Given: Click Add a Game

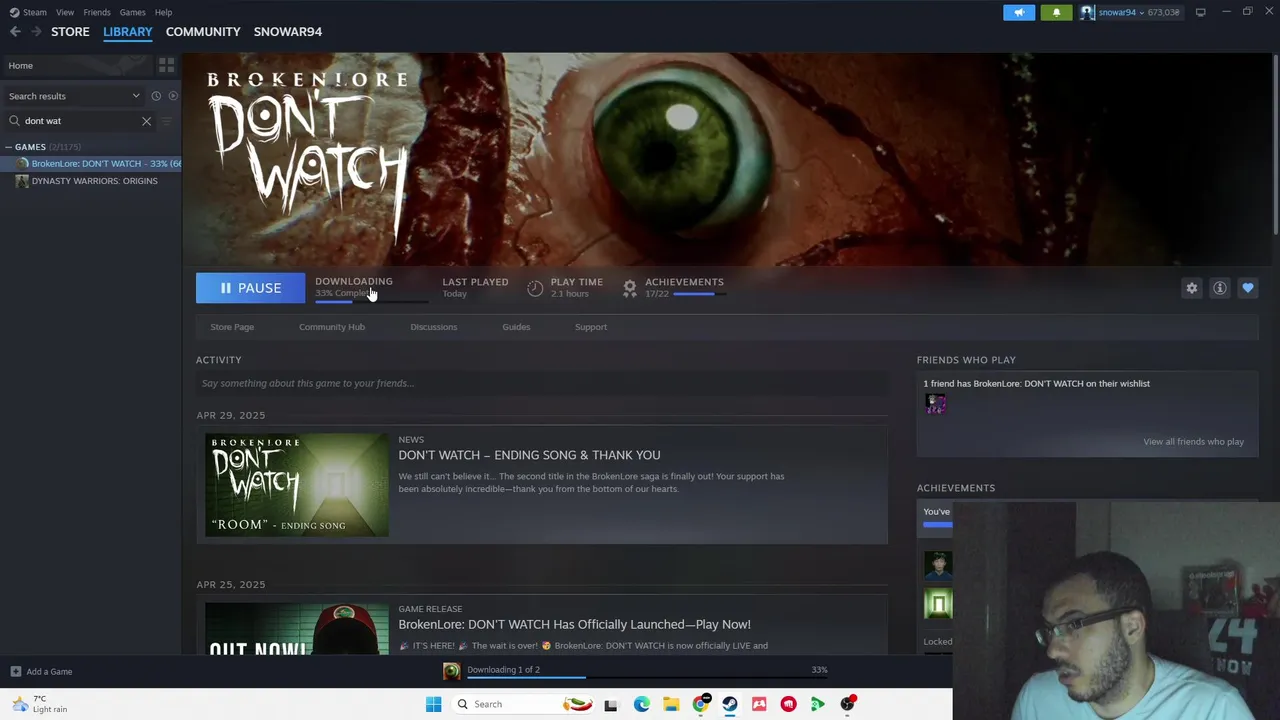Looking at the screenshot, I should [x=41, y=672].
